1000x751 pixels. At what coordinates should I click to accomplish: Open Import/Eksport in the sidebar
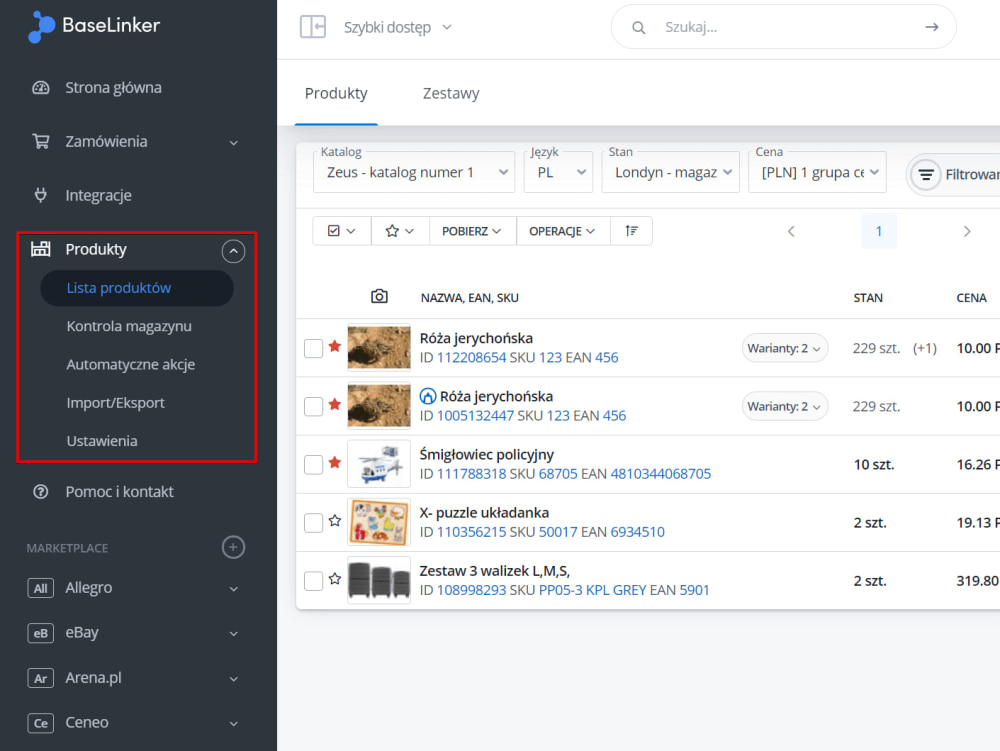(115, 402)
